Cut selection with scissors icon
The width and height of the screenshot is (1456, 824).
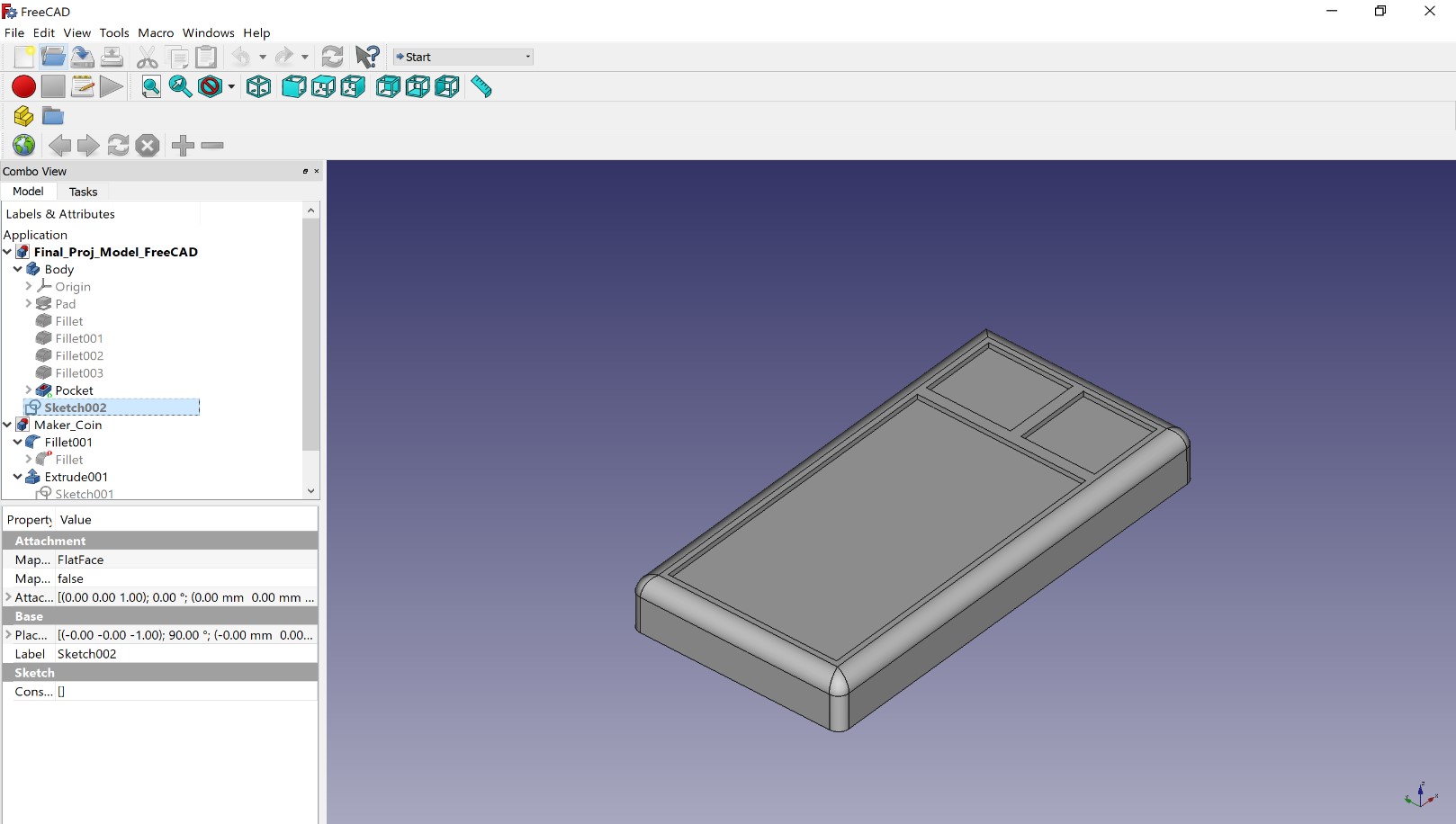(x=148, y=57)
